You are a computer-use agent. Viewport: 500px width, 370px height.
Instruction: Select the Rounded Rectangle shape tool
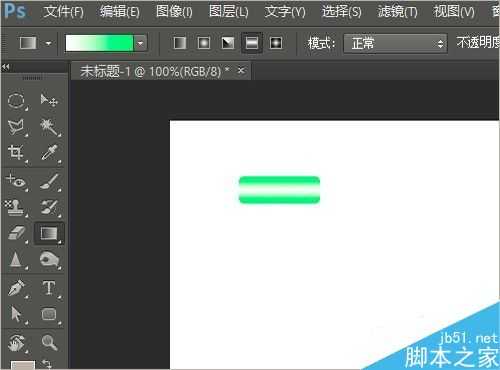pyautogui.click(x=49, y=314)
